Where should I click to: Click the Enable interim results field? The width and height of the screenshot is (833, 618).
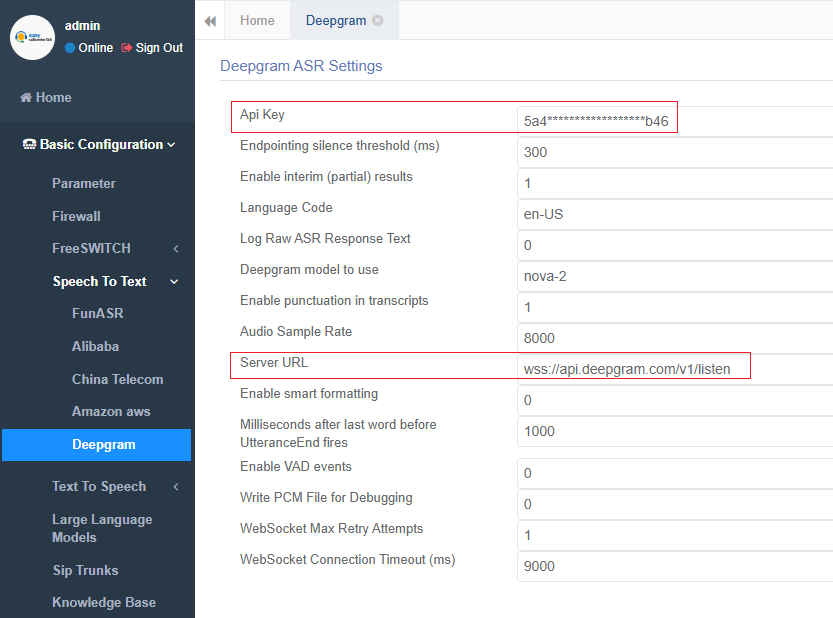pyautogui.click(x=675, y=183)
